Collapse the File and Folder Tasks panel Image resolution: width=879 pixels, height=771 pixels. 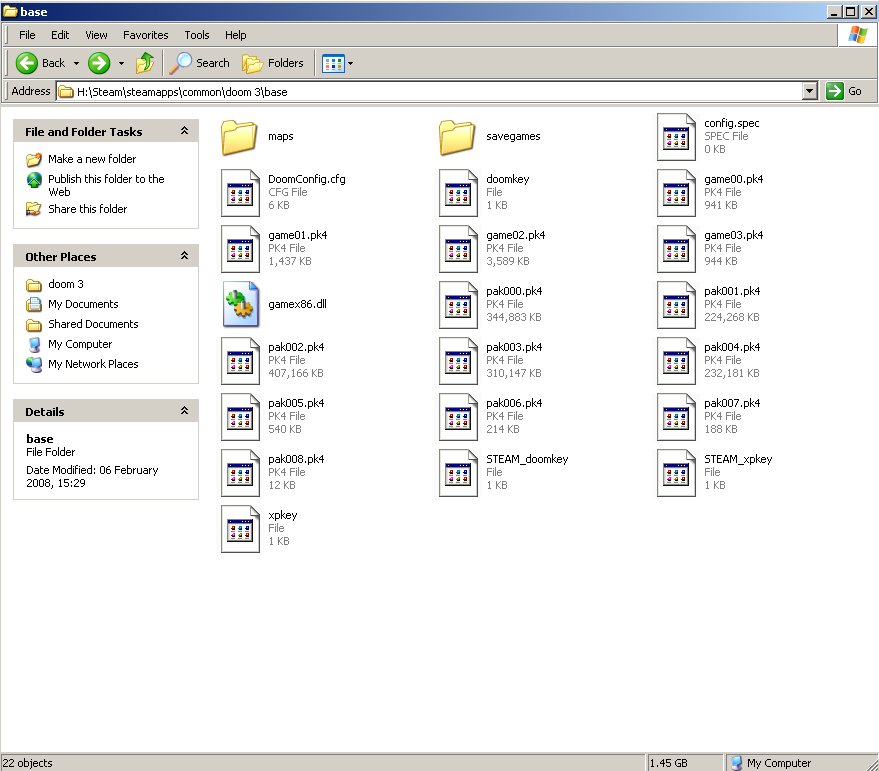[x=184, y=131]
